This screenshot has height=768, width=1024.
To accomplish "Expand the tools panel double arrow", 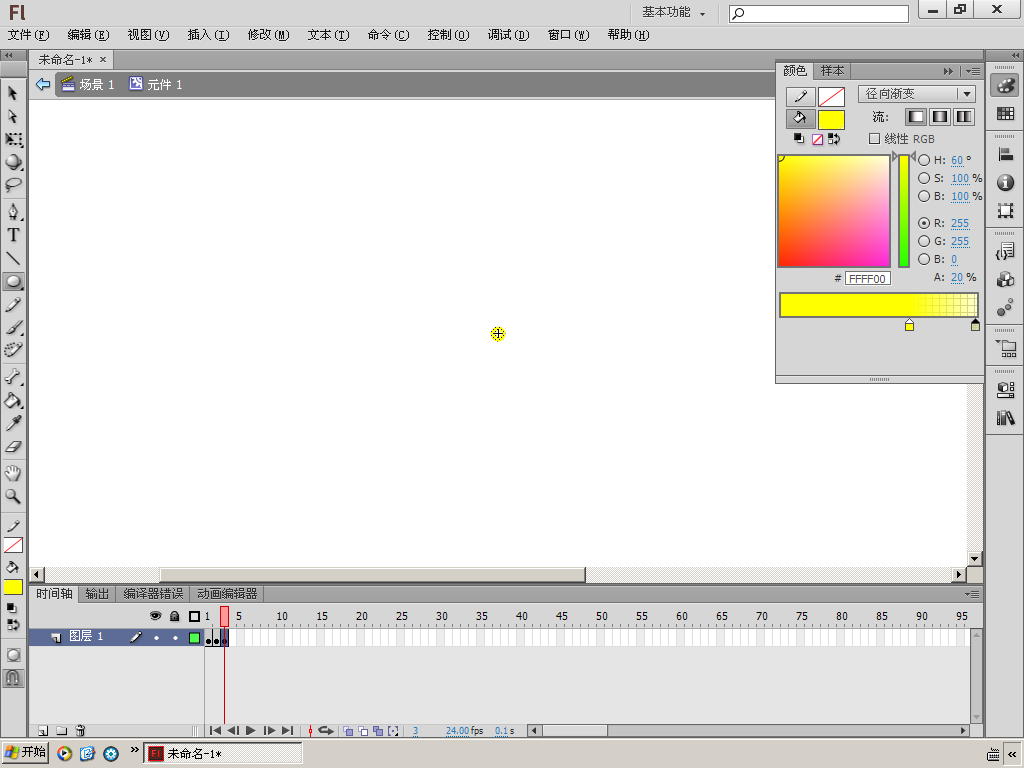I will (8, 56).
